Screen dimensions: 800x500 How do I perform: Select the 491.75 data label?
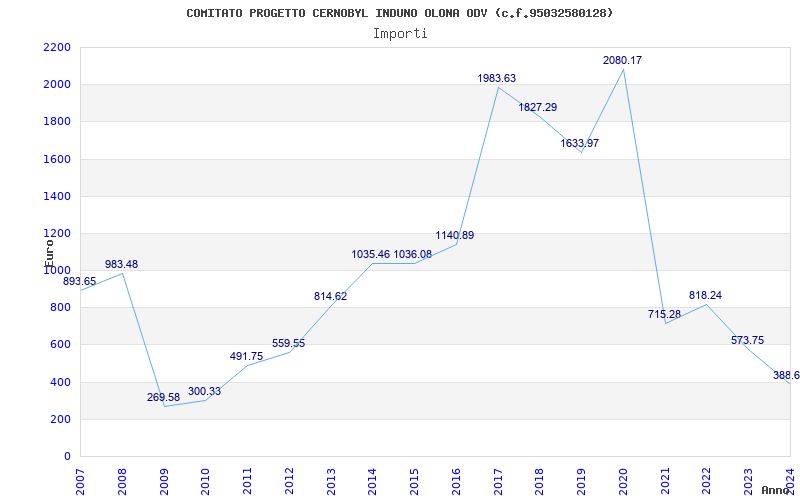246,356
